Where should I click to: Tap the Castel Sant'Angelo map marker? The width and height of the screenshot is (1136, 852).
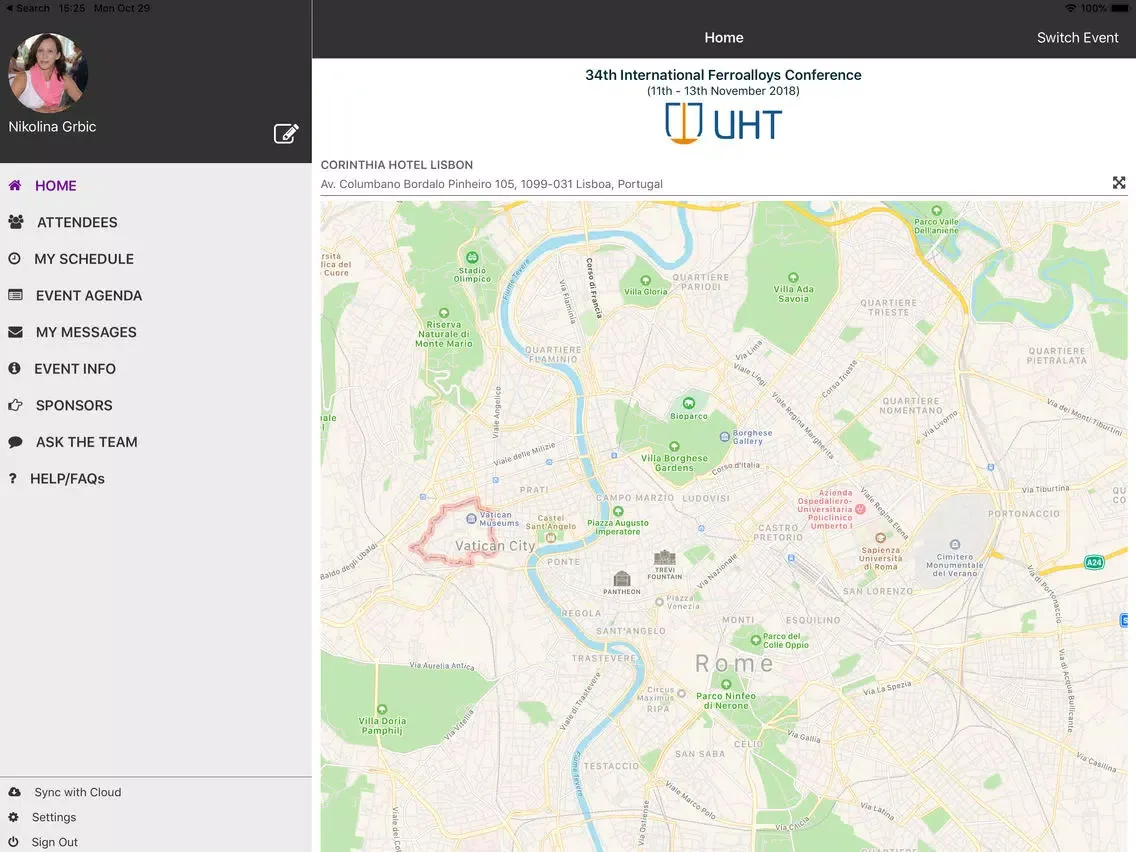551,537
